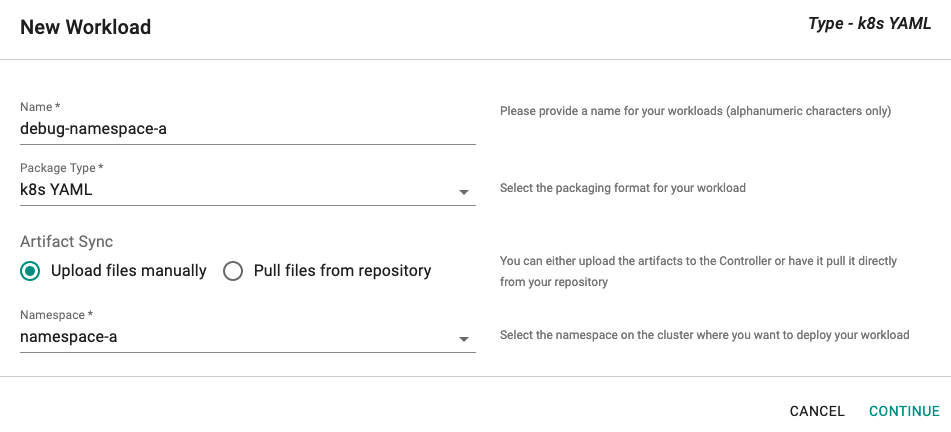Click the Namespace dropdown arrow

pos(464,339)
